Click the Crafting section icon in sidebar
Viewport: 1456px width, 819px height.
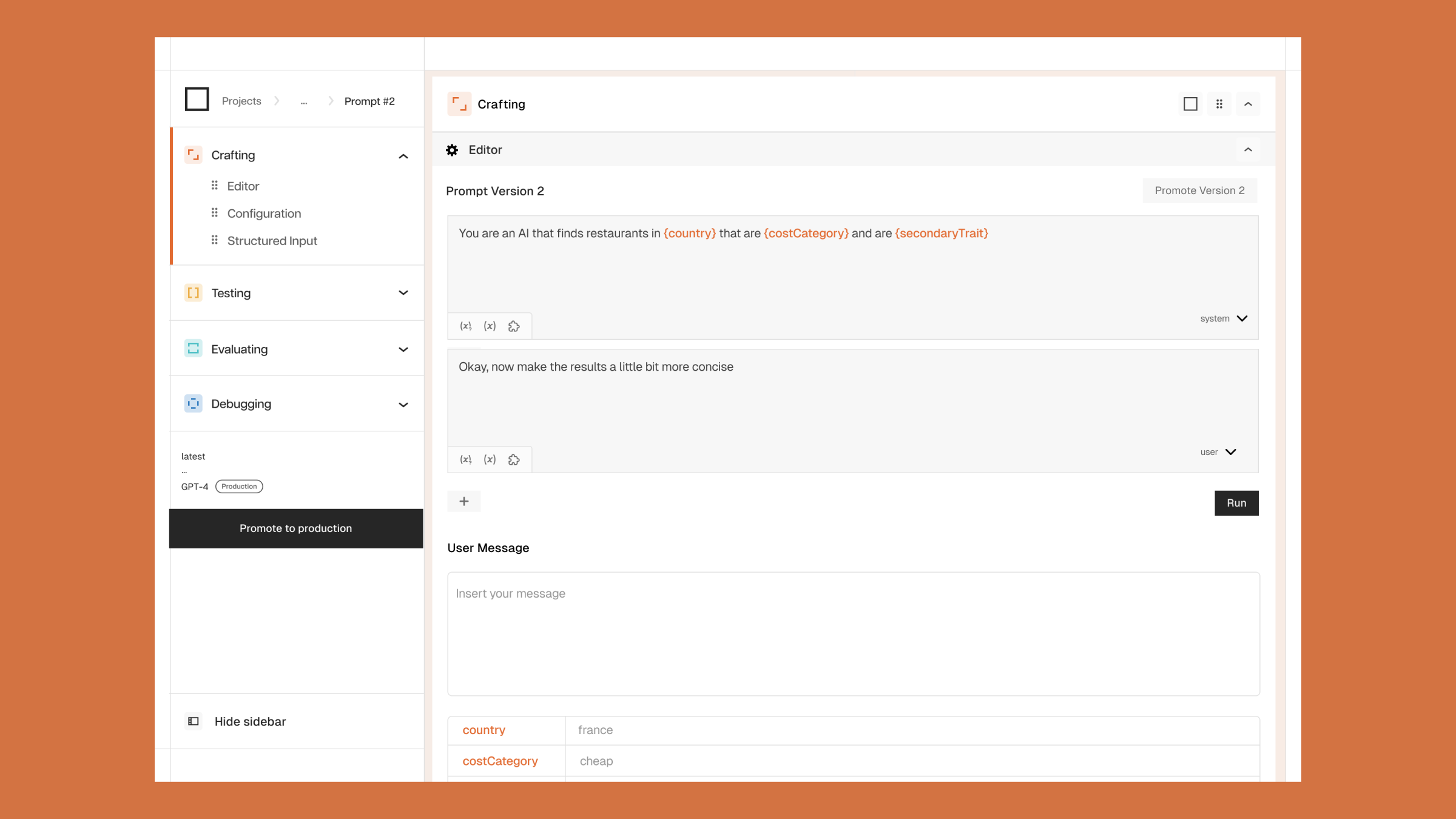(x=193, y=154)
